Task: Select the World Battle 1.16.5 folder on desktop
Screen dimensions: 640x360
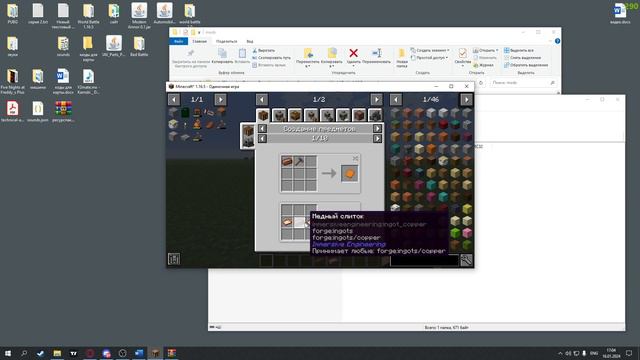Action: click(88, 16)
